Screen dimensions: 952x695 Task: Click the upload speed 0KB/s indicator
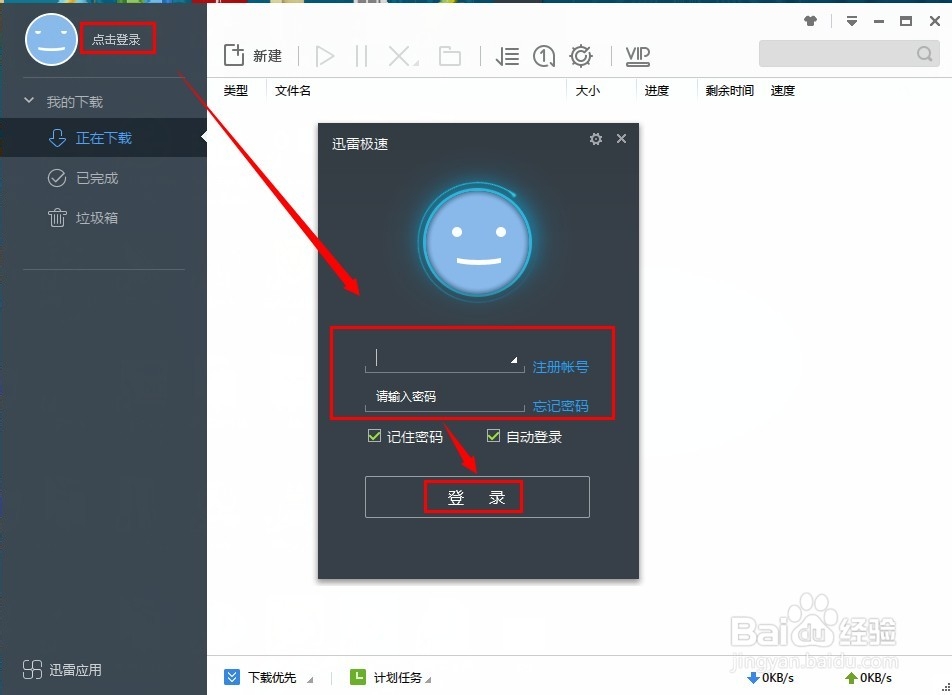click(x=868, y=677)
